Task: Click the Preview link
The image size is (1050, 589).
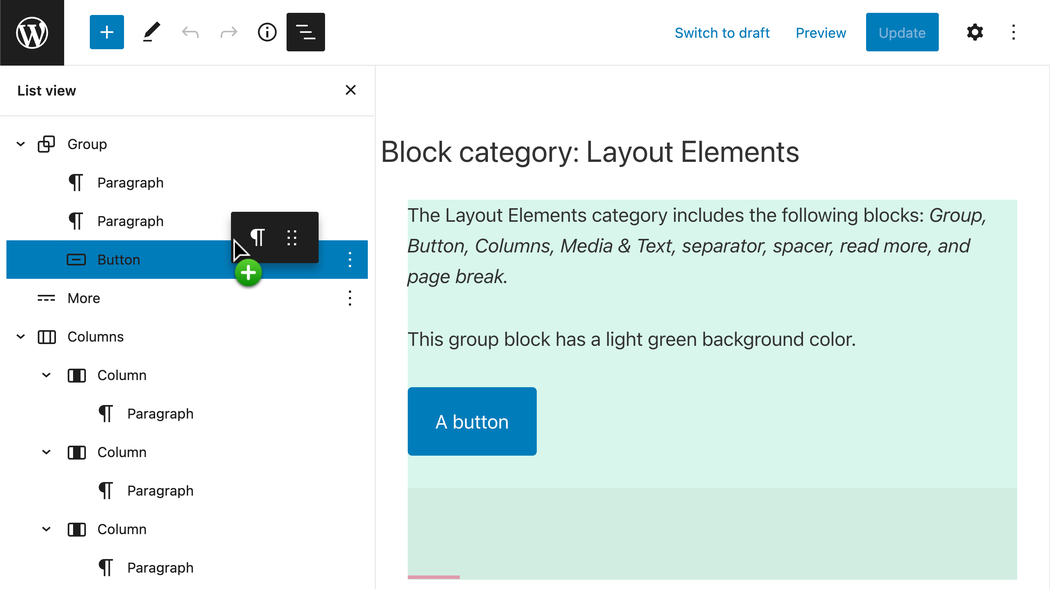Action: click(820, 33)
